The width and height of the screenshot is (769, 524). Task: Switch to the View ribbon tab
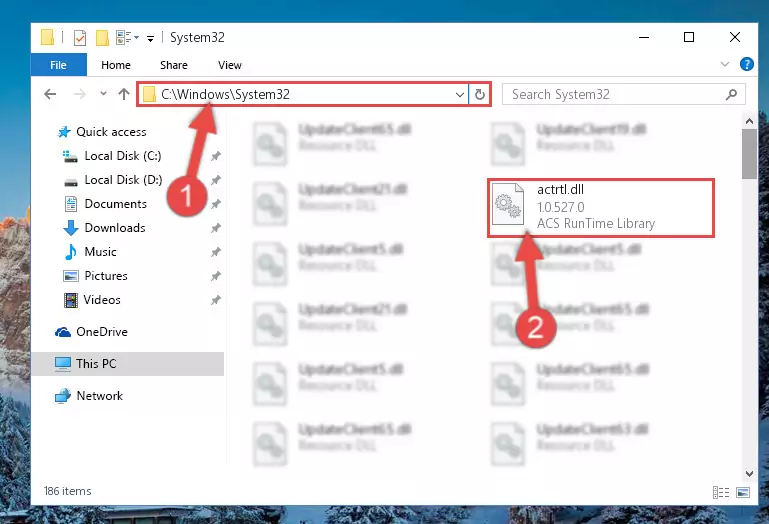230,65
